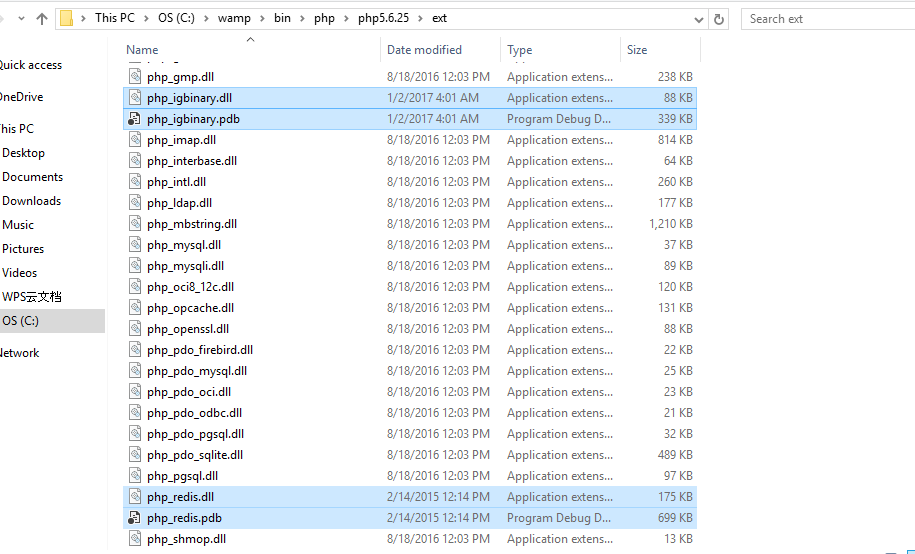Expand the chevron after wamp breadcrumb
The height and width of the screenshot is (554, 915).
click(x=263, y=19)
